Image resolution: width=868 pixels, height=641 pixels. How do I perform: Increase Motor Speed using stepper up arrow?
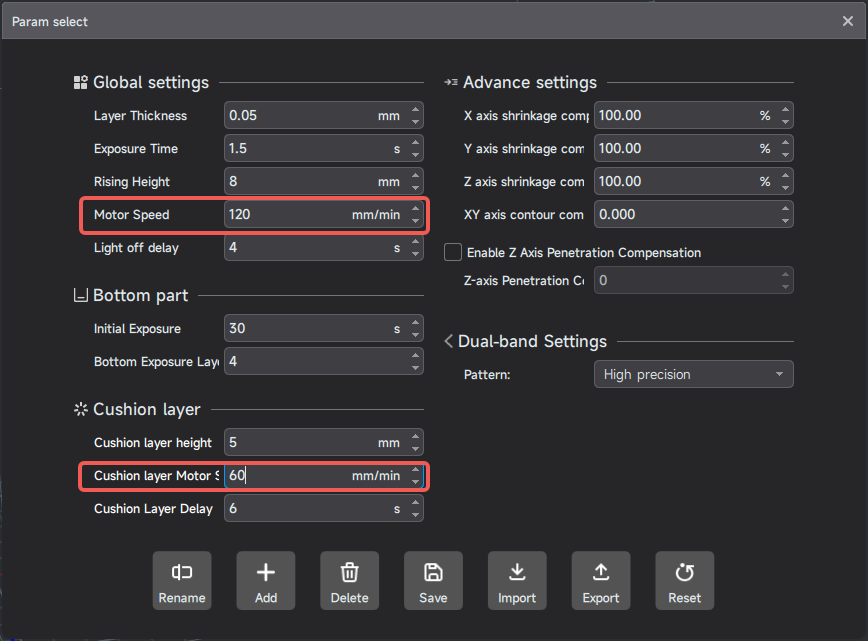point(415,209)
